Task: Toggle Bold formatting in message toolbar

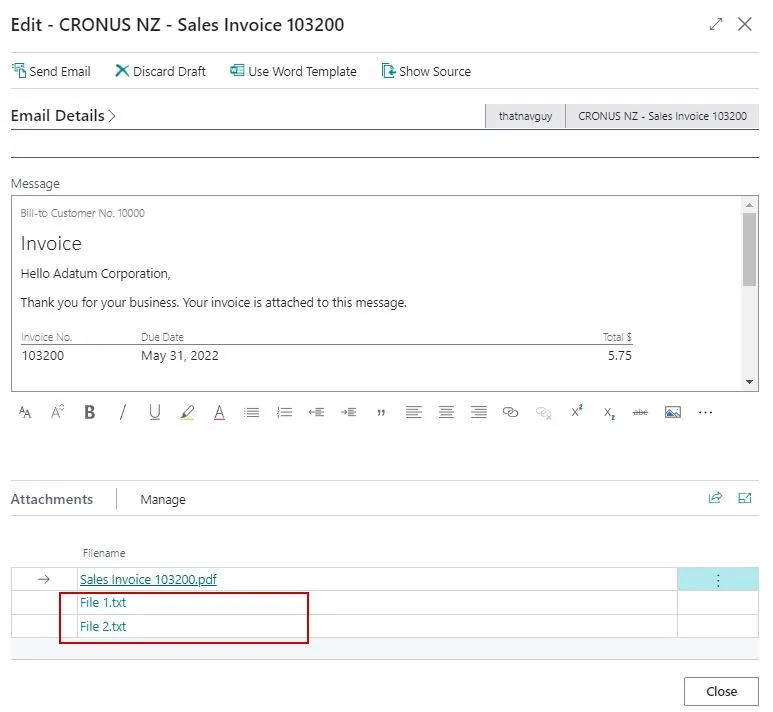Action: tap(90, 412)
